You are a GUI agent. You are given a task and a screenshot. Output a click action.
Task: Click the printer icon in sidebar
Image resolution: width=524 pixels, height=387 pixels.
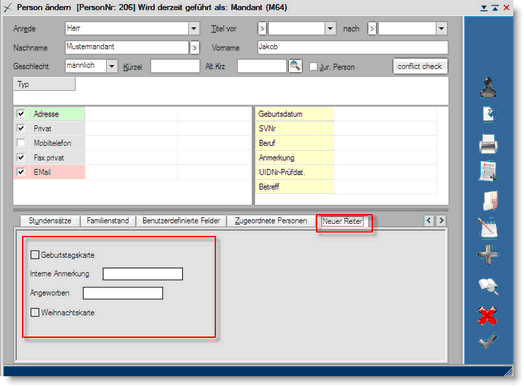point(488,144)
